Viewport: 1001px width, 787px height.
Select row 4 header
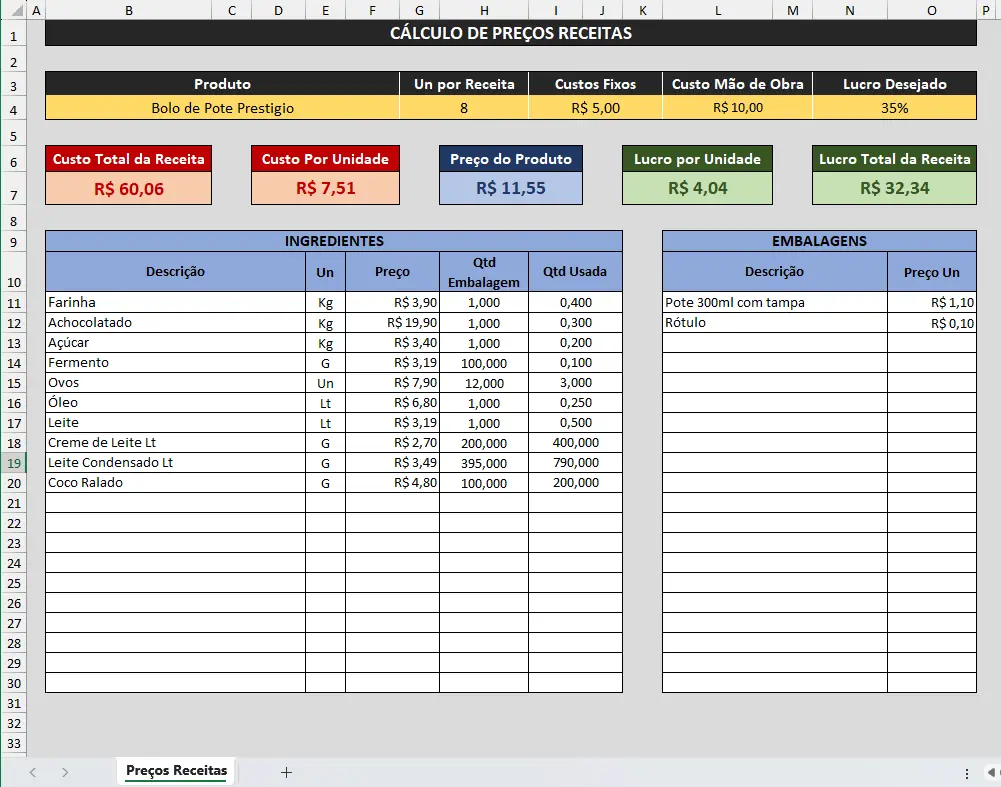click(14, 110)
